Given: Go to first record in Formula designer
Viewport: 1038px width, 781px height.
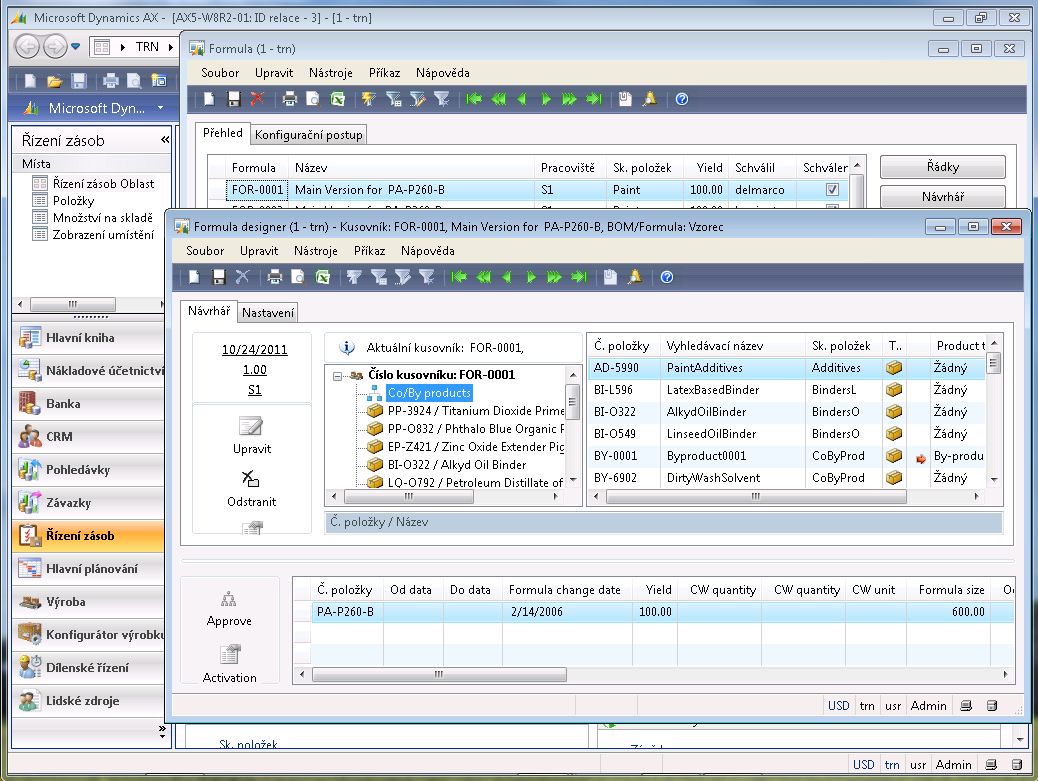Looking at the screenshot, I should (458, 277).
